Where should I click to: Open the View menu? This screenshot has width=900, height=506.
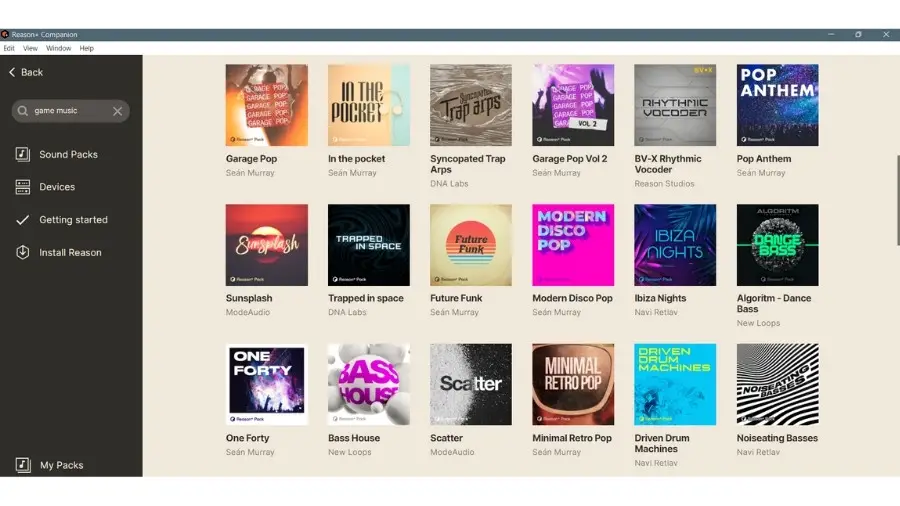tap(30, 48)
